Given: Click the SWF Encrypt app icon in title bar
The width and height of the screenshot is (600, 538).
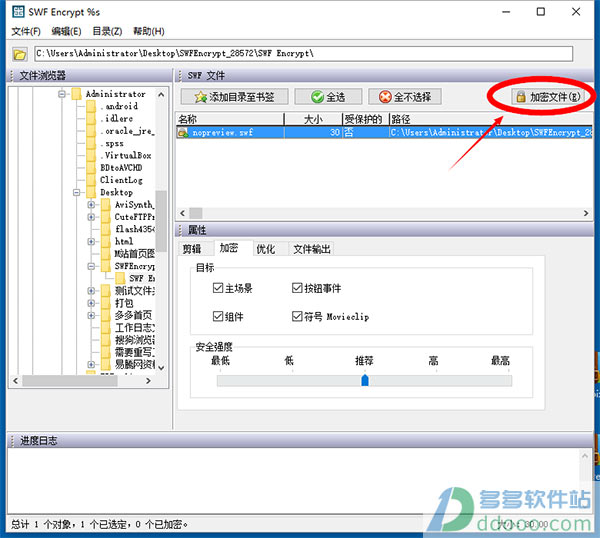Looking at the screenshot, I should pos(18,12).
